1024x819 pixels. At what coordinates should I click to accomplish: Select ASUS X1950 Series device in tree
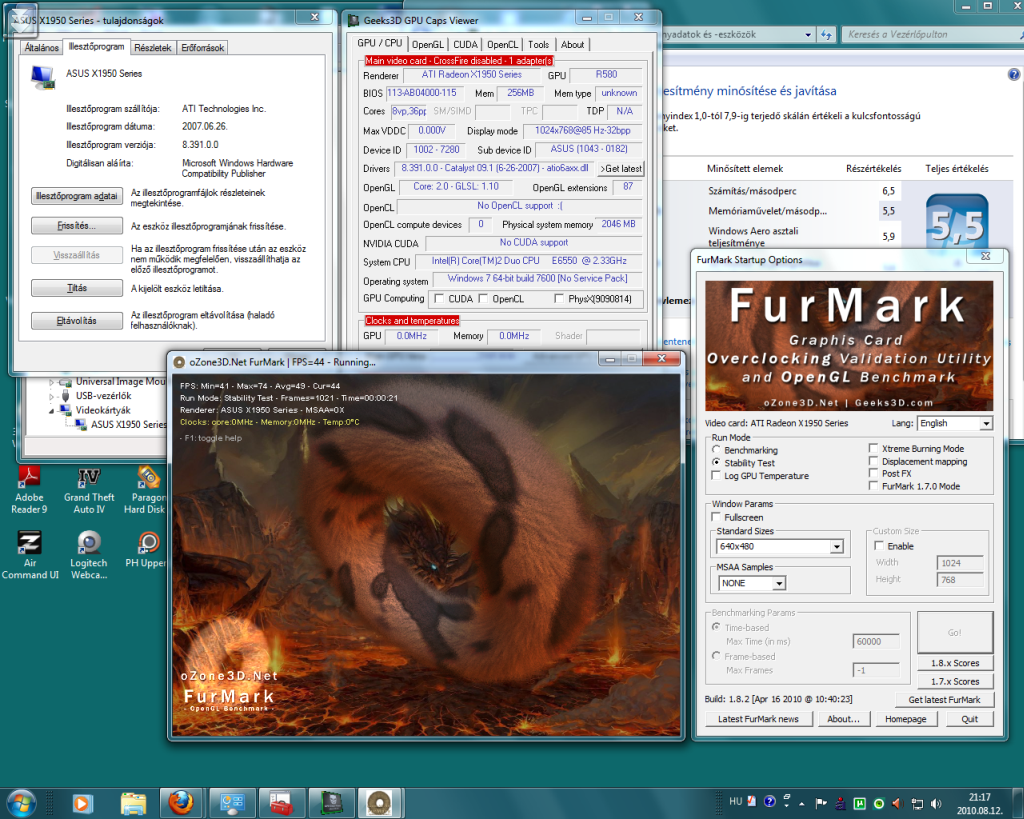point(128,425)
